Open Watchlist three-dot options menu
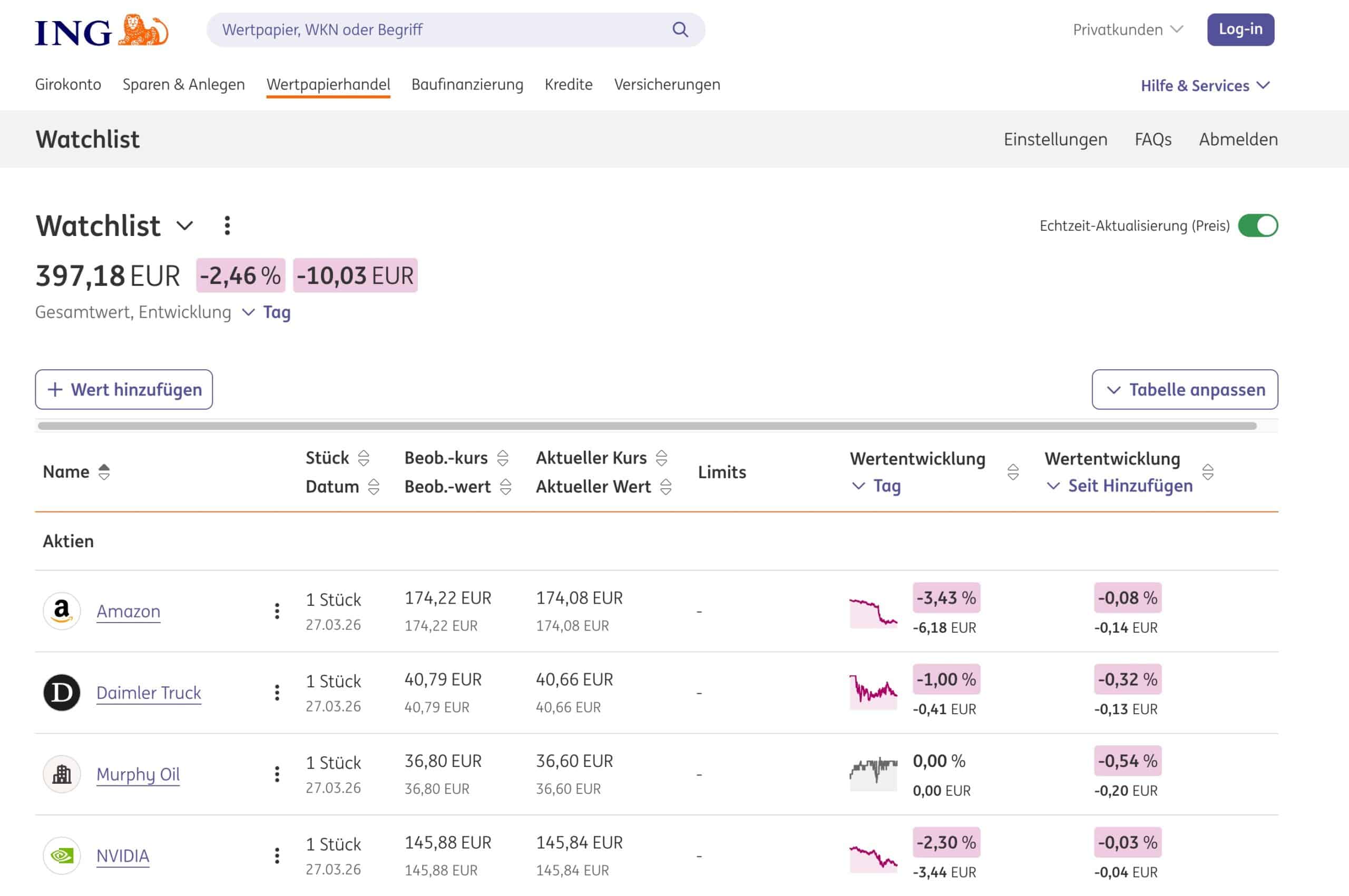1349x896 pixels. coord(227,226)
